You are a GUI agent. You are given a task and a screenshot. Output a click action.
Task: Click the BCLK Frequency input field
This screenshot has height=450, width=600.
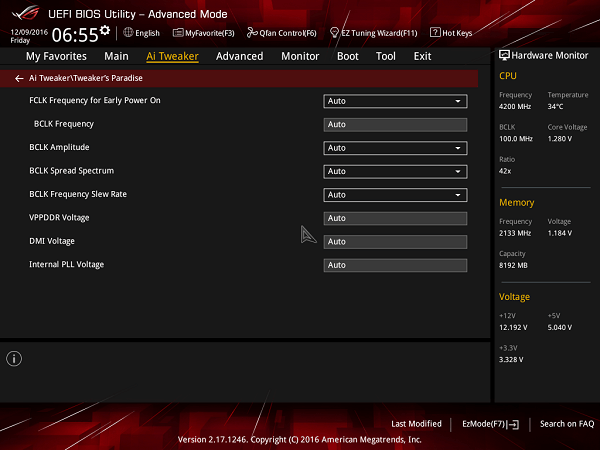395,125
